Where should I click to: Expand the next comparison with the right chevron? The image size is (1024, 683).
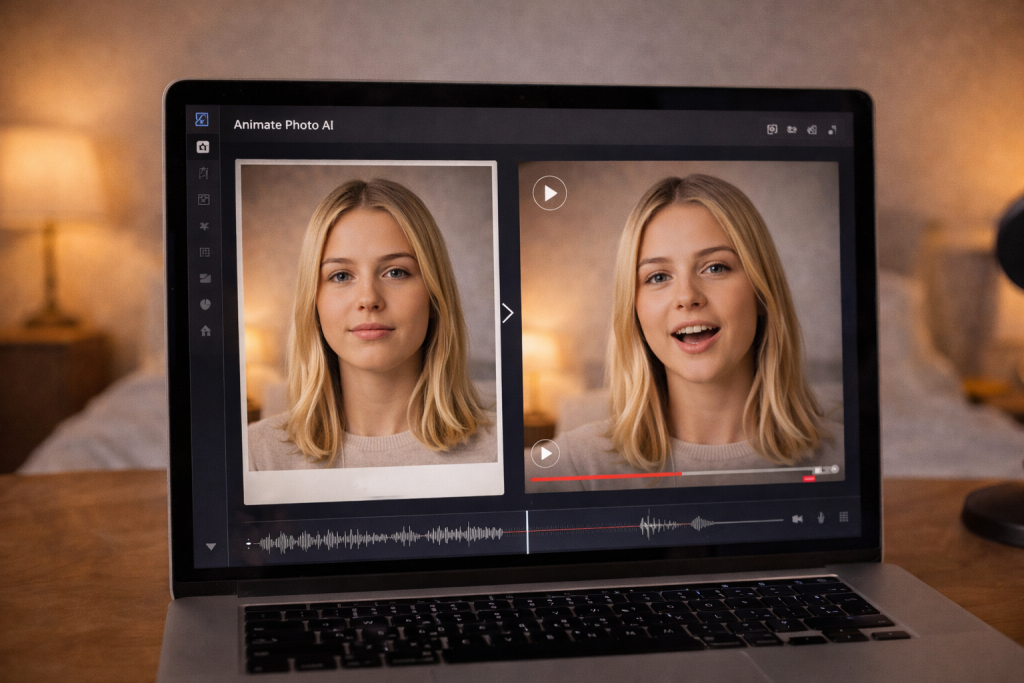(508, 313)
